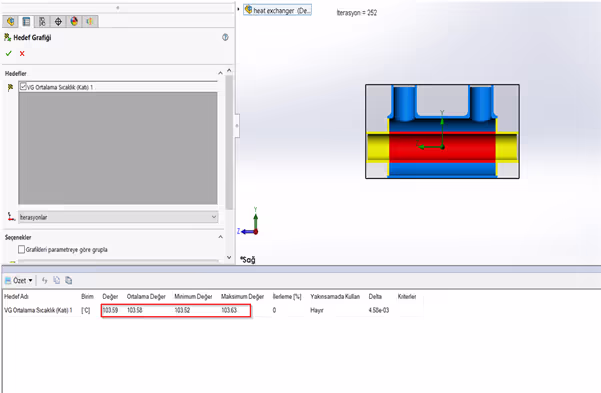Open the DisplayManager color wheel tab
The width and height of the screenshot is (601, 393).
pos(74,21)
